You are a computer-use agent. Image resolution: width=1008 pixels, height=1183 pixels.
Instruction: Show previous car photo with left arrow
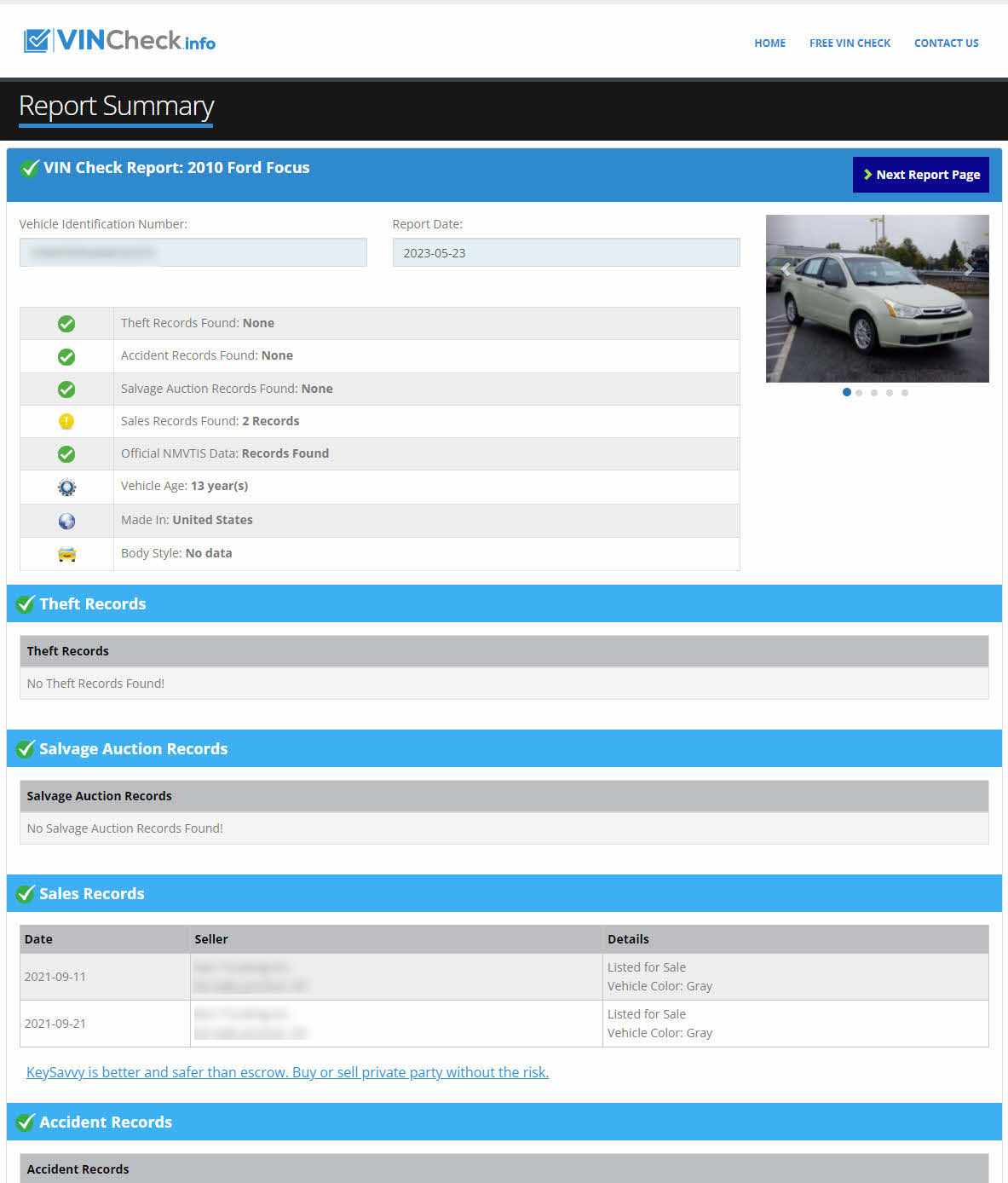(x=786, y=269)
